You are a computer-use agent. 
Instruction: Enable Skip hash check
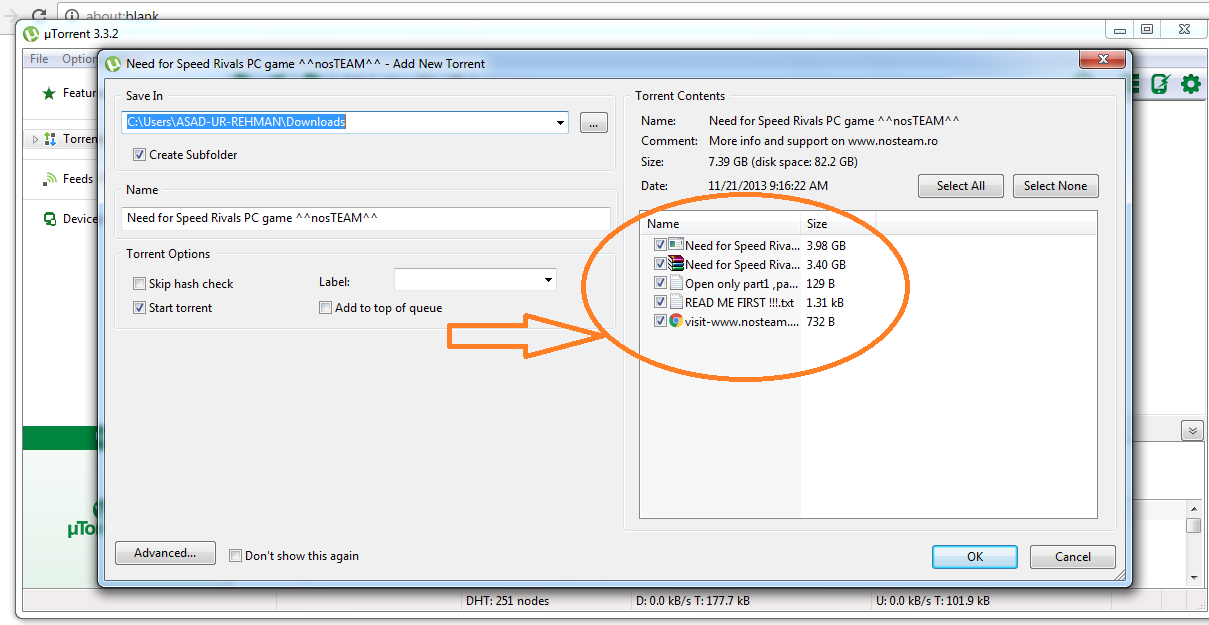[x=139, y=284]
